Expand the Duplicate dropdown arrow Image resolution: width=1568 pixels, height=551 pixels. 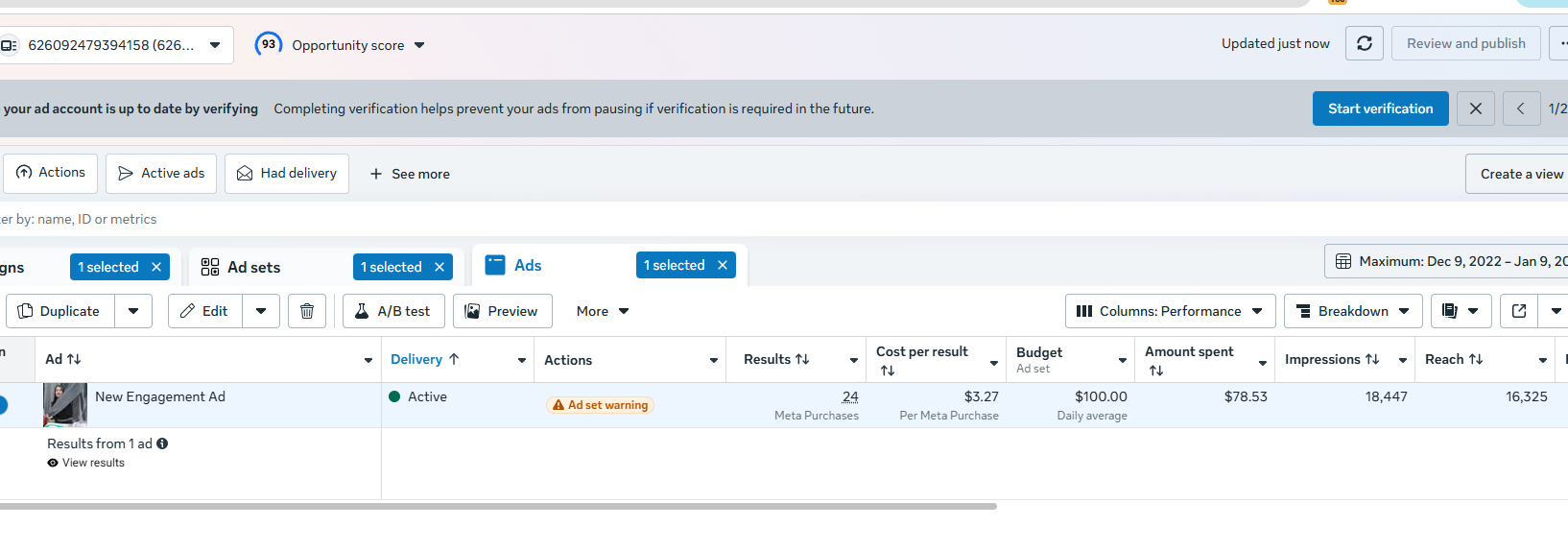tap(133, 311)
